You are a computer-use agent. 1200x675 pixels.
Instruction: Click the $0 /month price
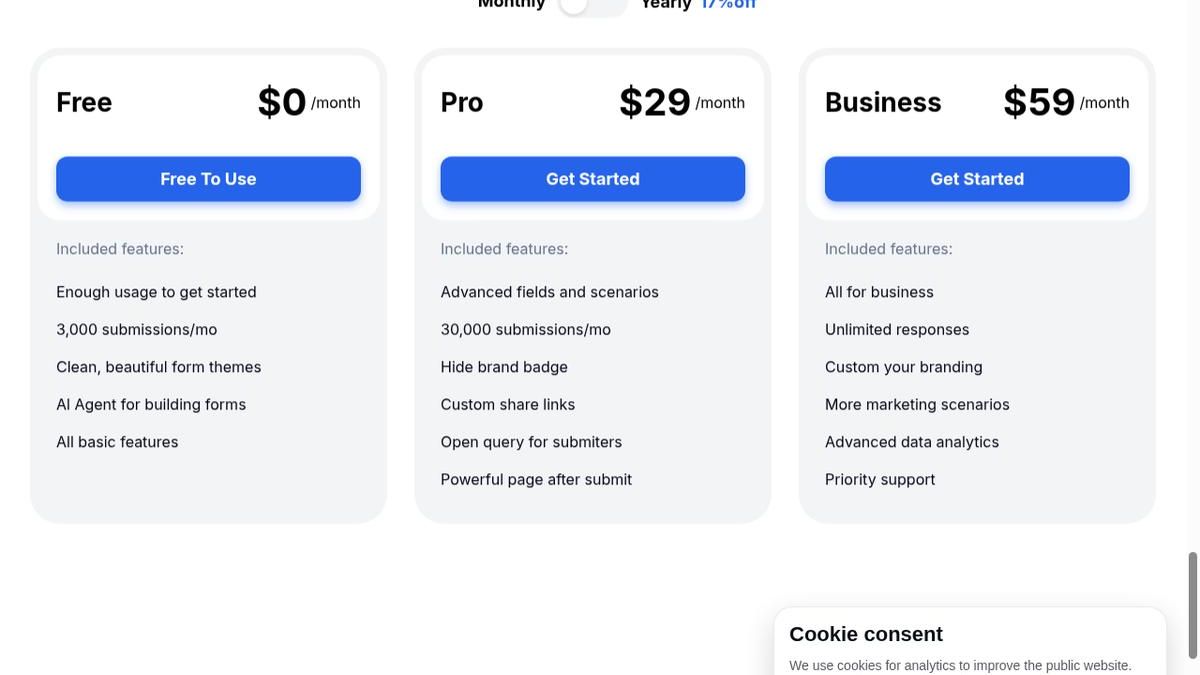point(297,100)
